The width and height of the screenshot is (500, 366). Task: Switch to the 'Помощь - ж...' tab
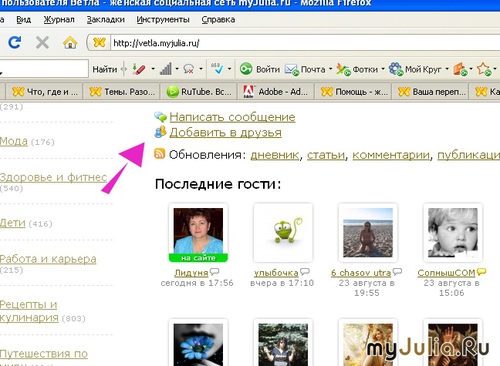pyautogui.click(x=354, y=91)
